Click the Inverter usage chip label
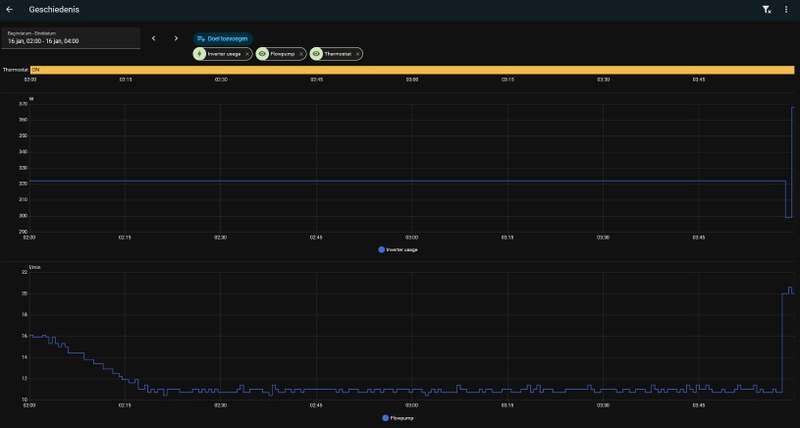Screen dimensions: 800x428 [224, 54]
